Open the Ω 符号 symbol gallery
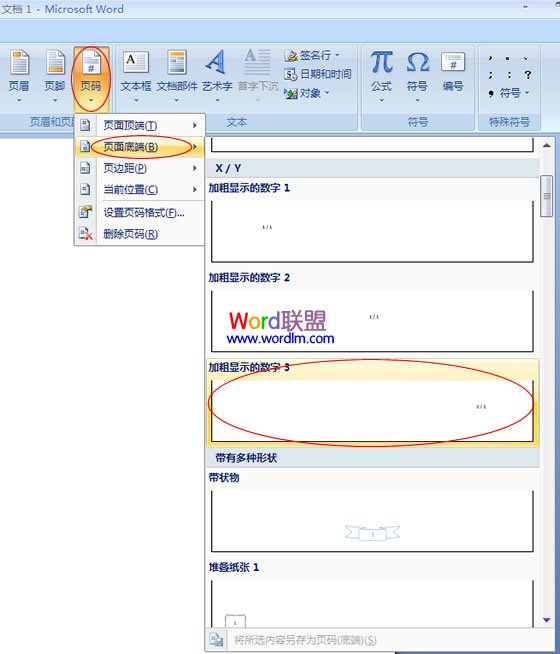The height and width of the screenshot is (654, 560). pos(417,76)
